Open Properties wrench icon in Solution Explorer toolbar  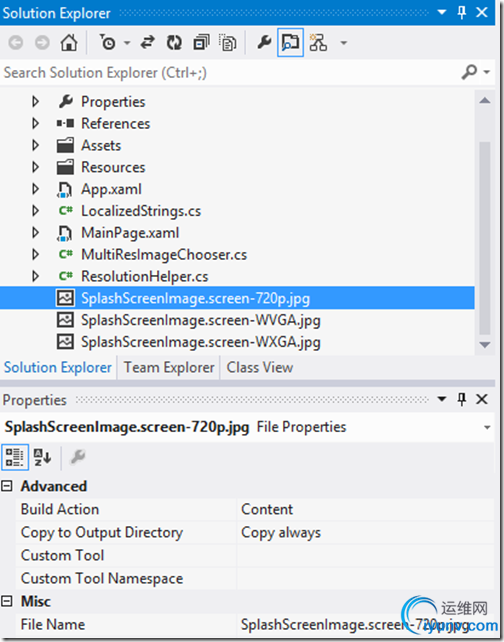[264, 43]
